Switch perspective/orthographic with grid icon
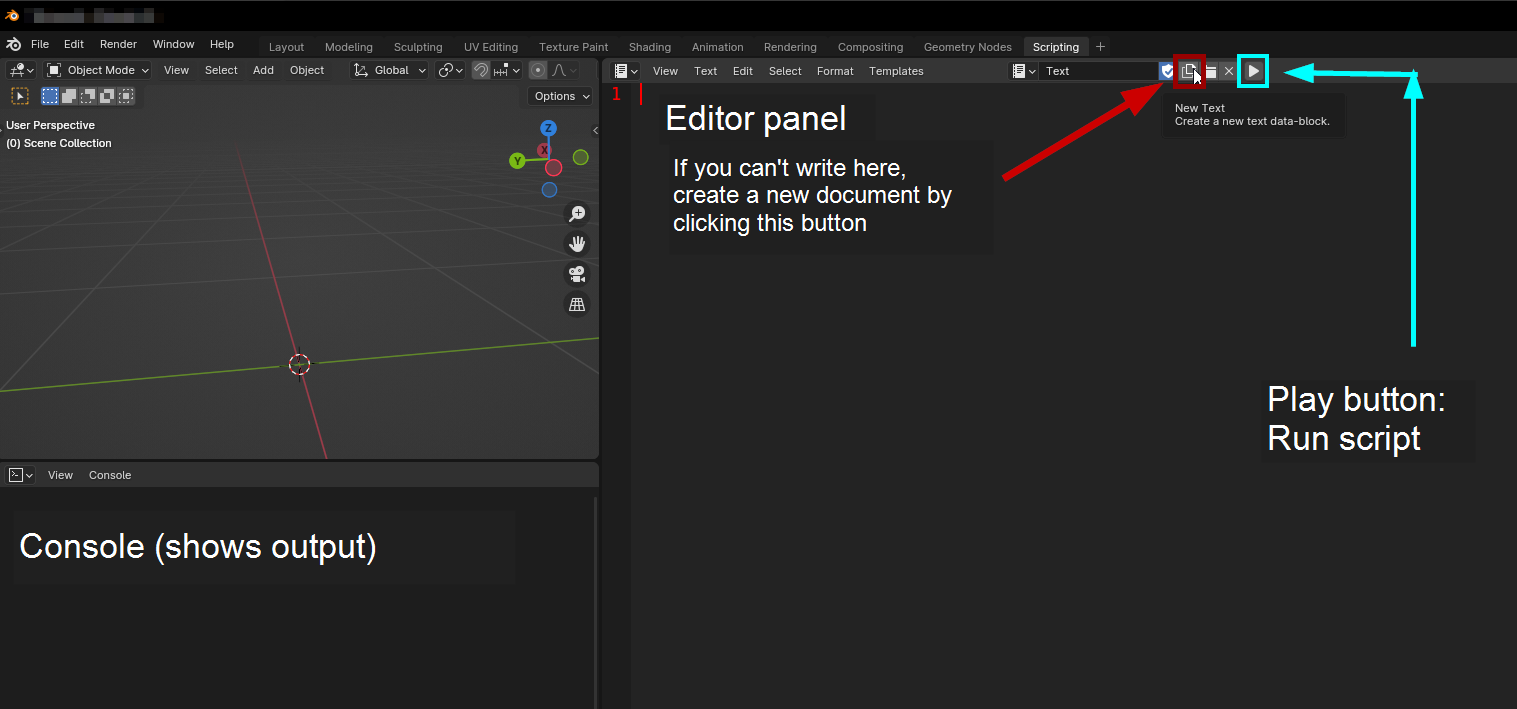Image resolution: width=1517 pixels, height=709 pixels. click(577, 305)
